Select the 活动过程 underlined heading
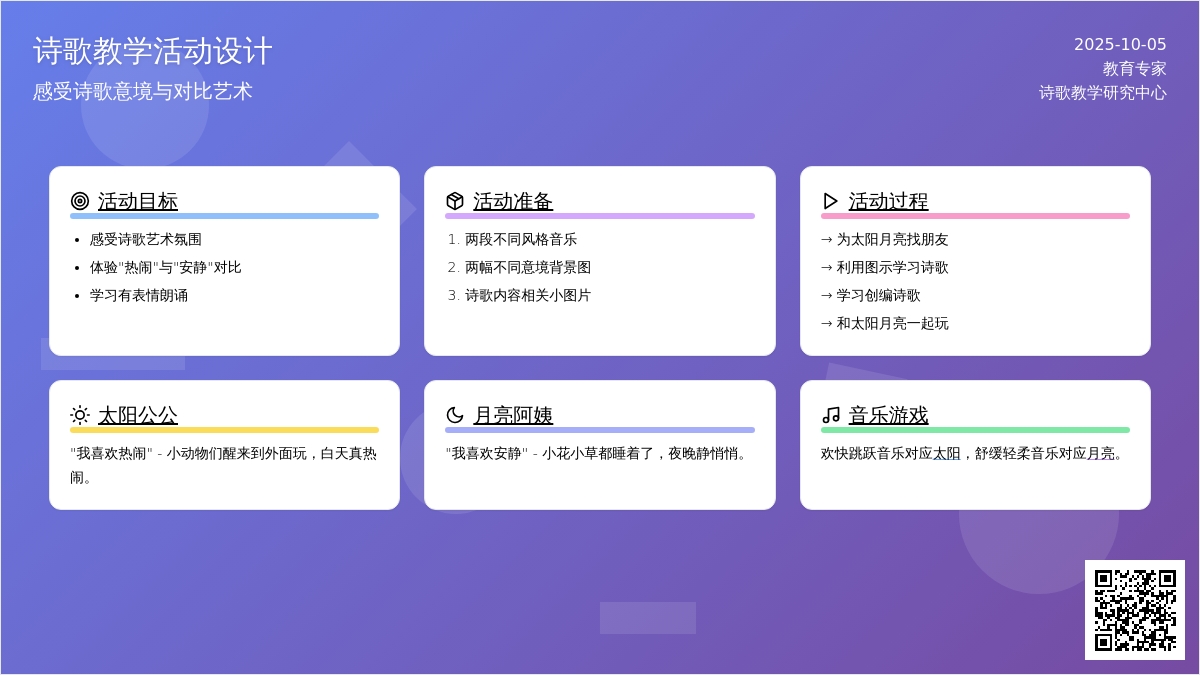1200x675 pixels. (888, 201)
